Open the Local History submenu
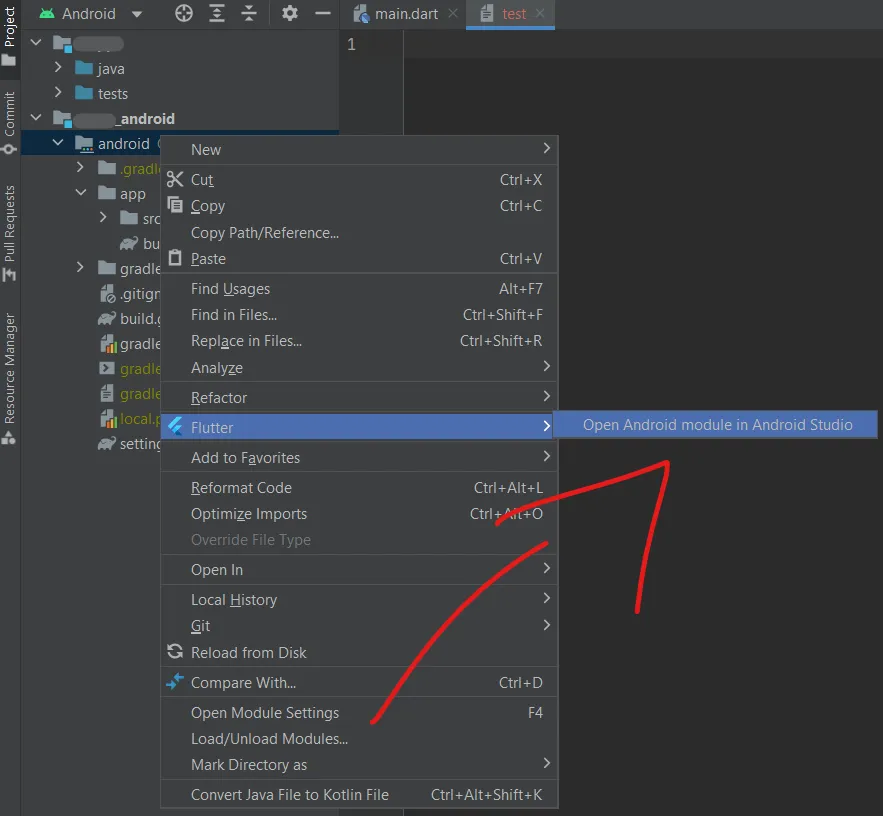This screenshot has height=816, width=883. 359,599
